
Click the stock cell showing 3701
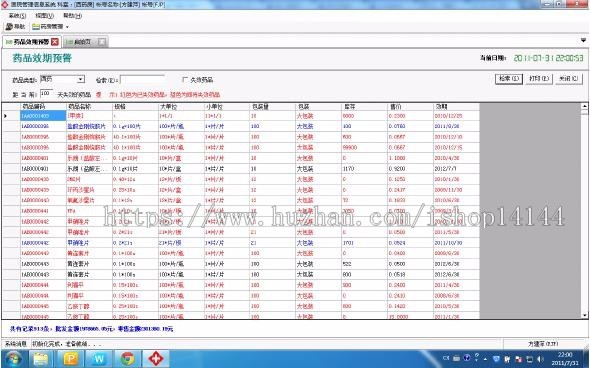(365, 243)
